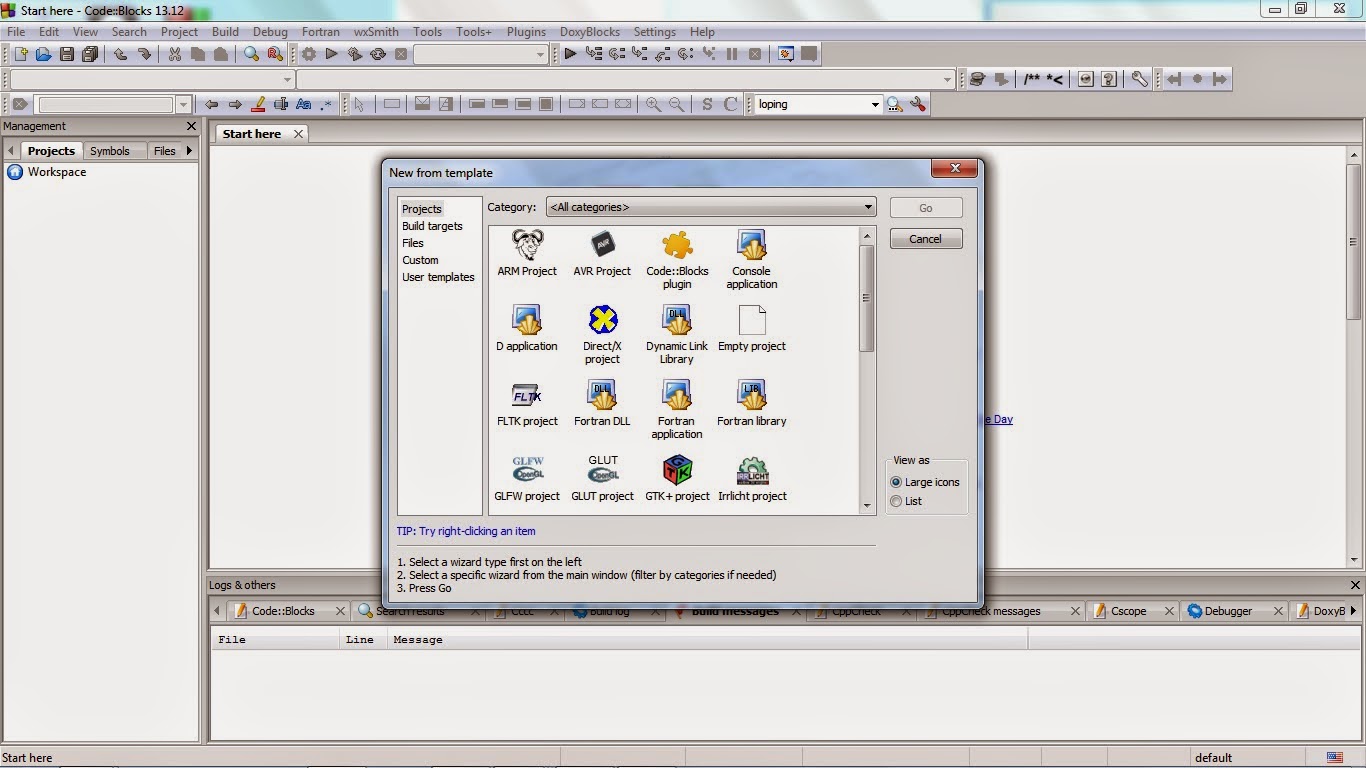This screenshot has height=768, width=1366.
Task: Open the loping search text combo box
Action: point(819,104)
